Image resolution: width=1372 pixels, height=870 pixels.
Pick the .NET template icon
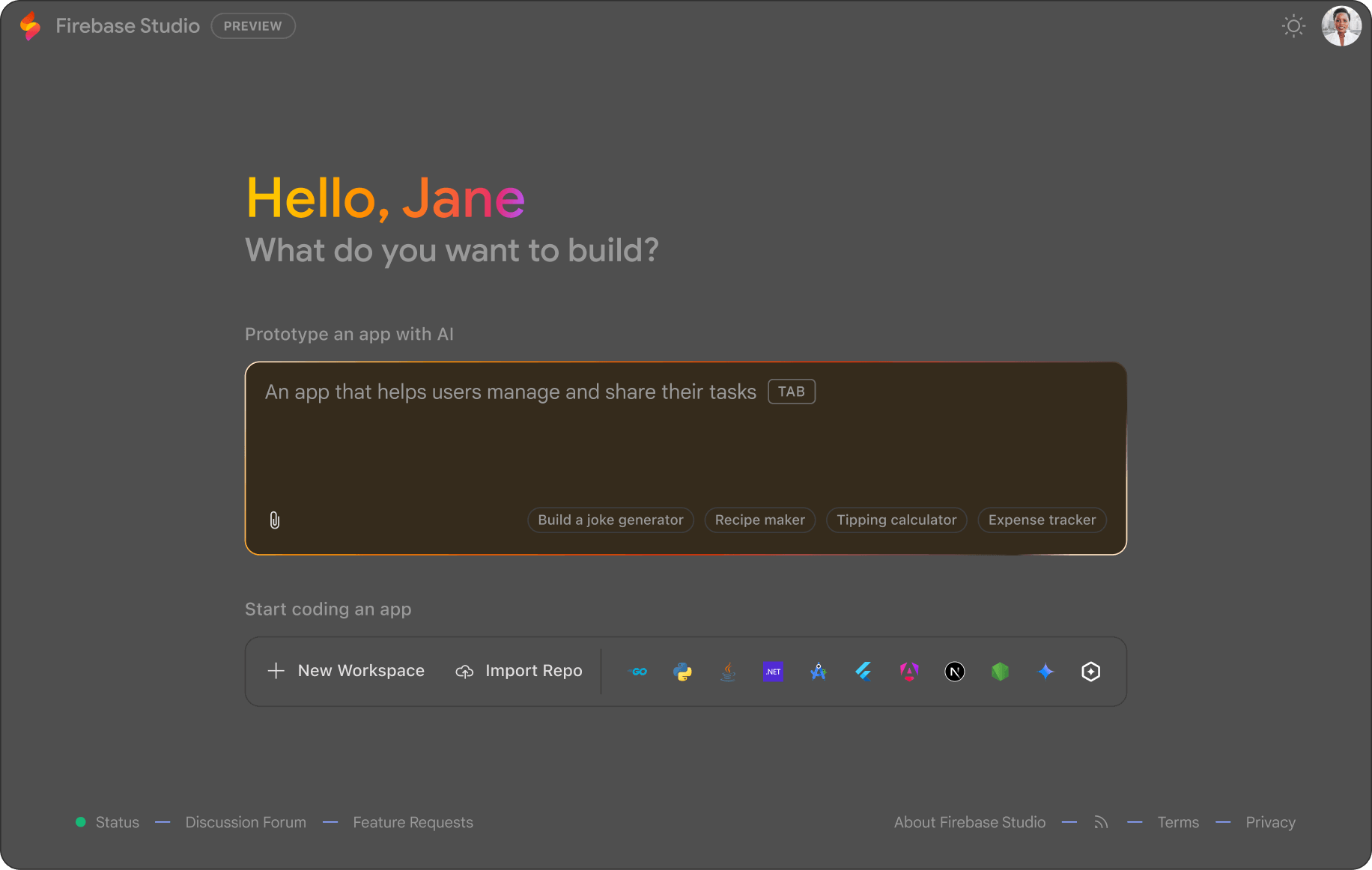pos(773,672)
